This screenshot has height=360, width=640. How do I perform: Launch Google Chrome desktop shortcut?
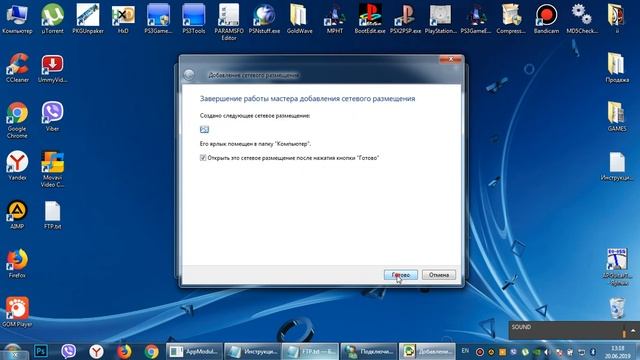point(17,120)
